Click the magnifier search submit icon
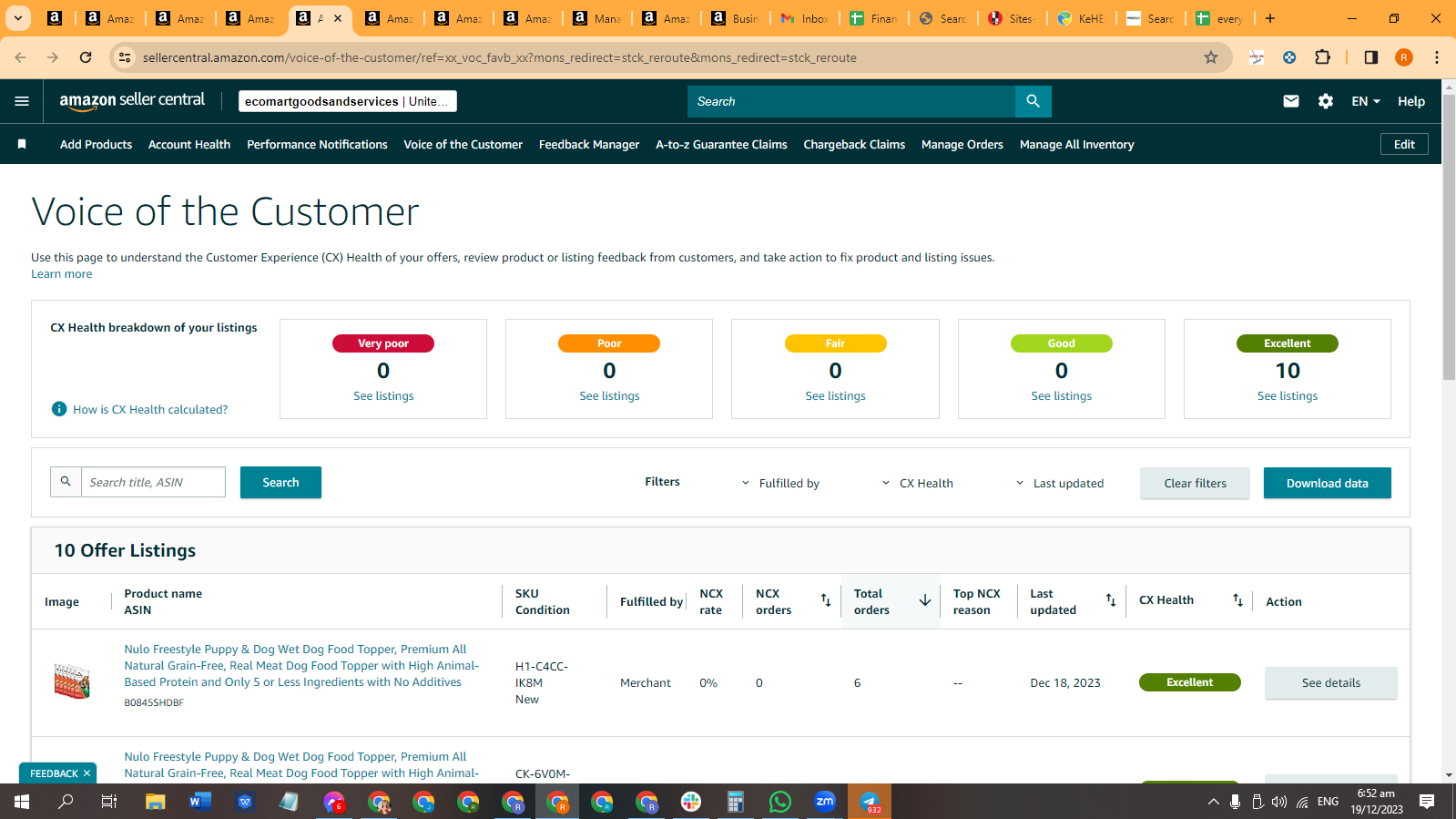The height and width of the screenshot is (819, 1456). pos(1033,101)
